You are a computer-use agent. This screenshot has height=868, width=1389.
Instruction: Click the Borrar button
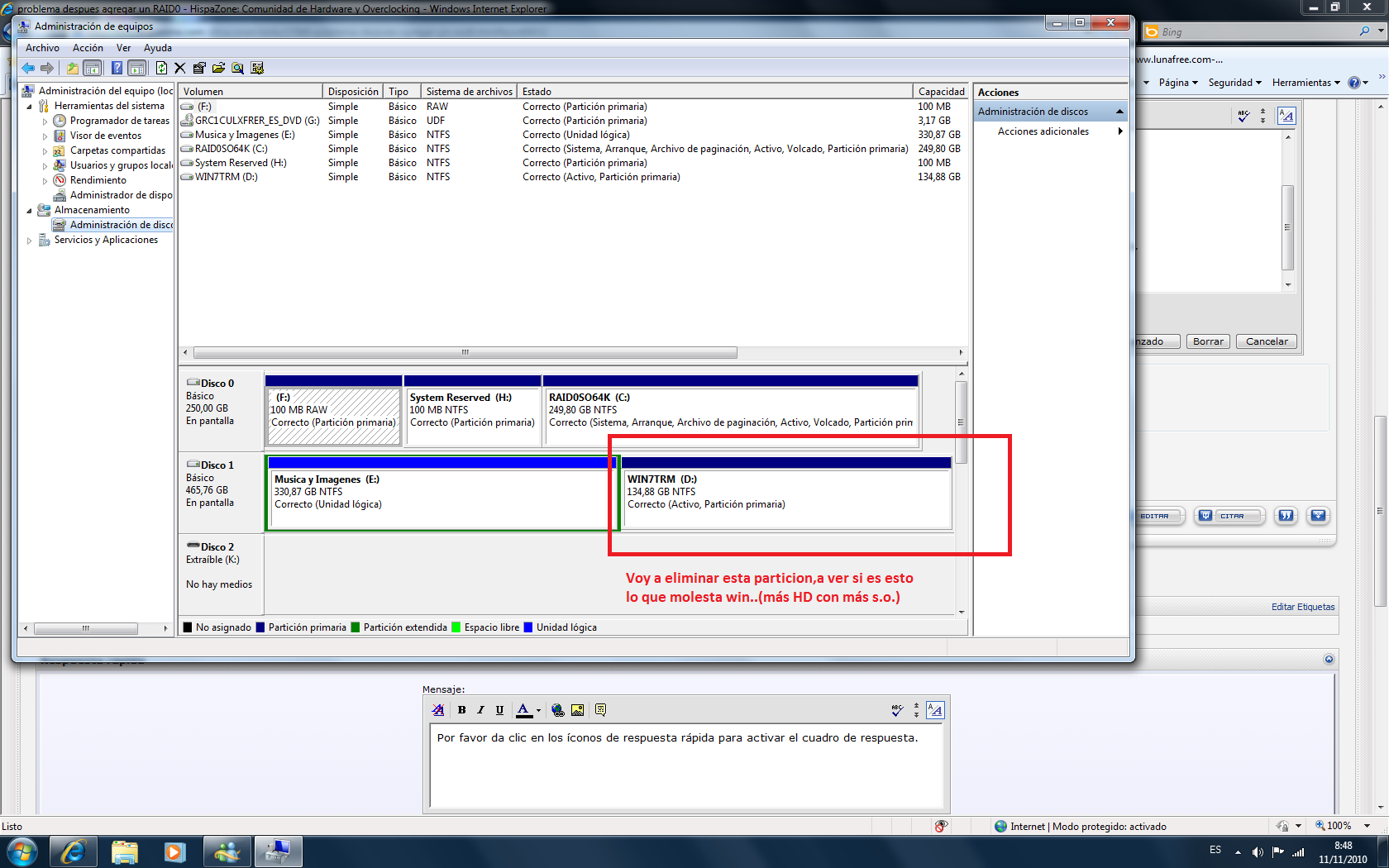click(1207, 341)
